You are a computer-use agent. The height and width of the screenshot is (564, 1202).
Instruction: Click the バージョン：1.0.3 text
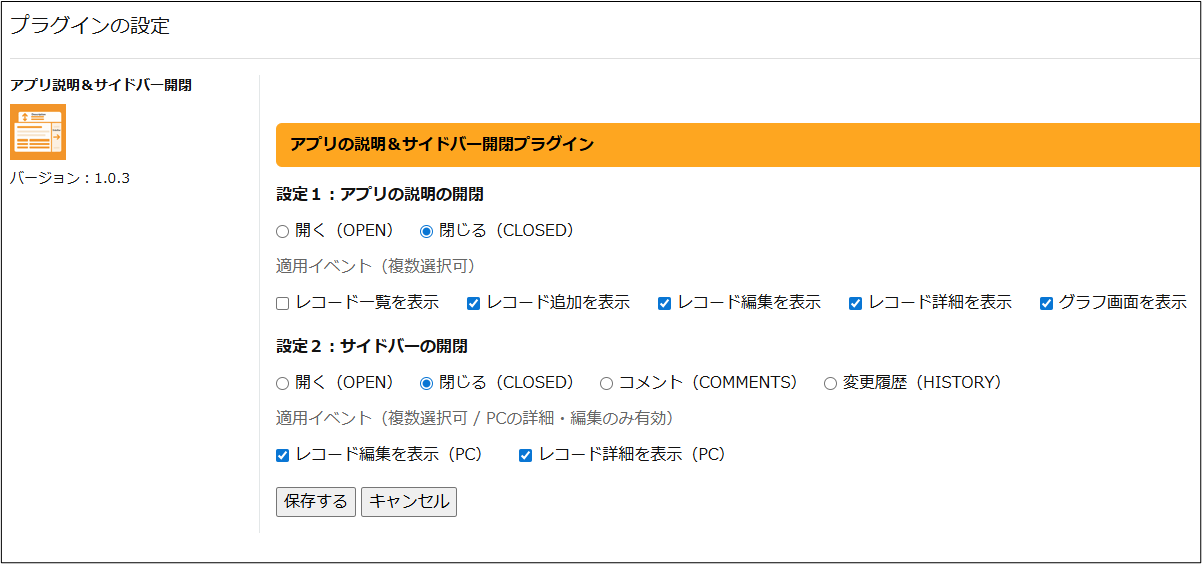70,178
